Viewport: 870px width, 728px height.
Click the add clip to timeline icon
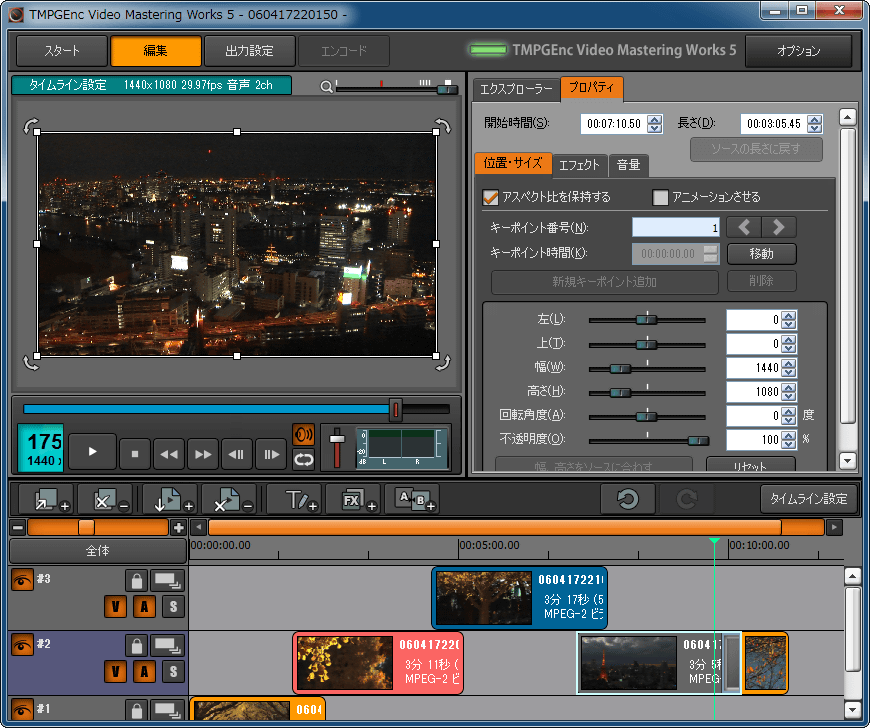47,499
